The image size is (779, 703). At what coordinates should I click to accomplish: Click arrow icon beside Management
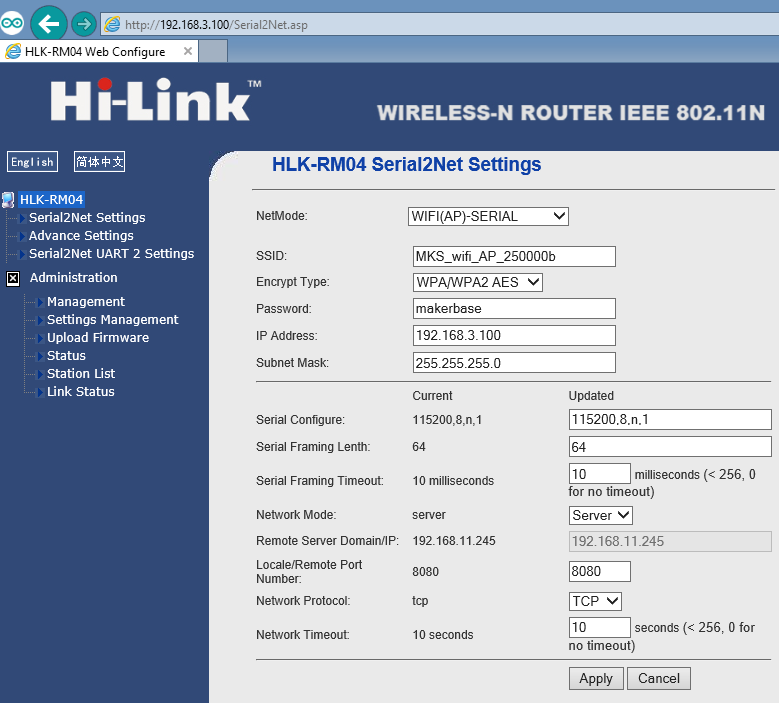tap(41, 302)
